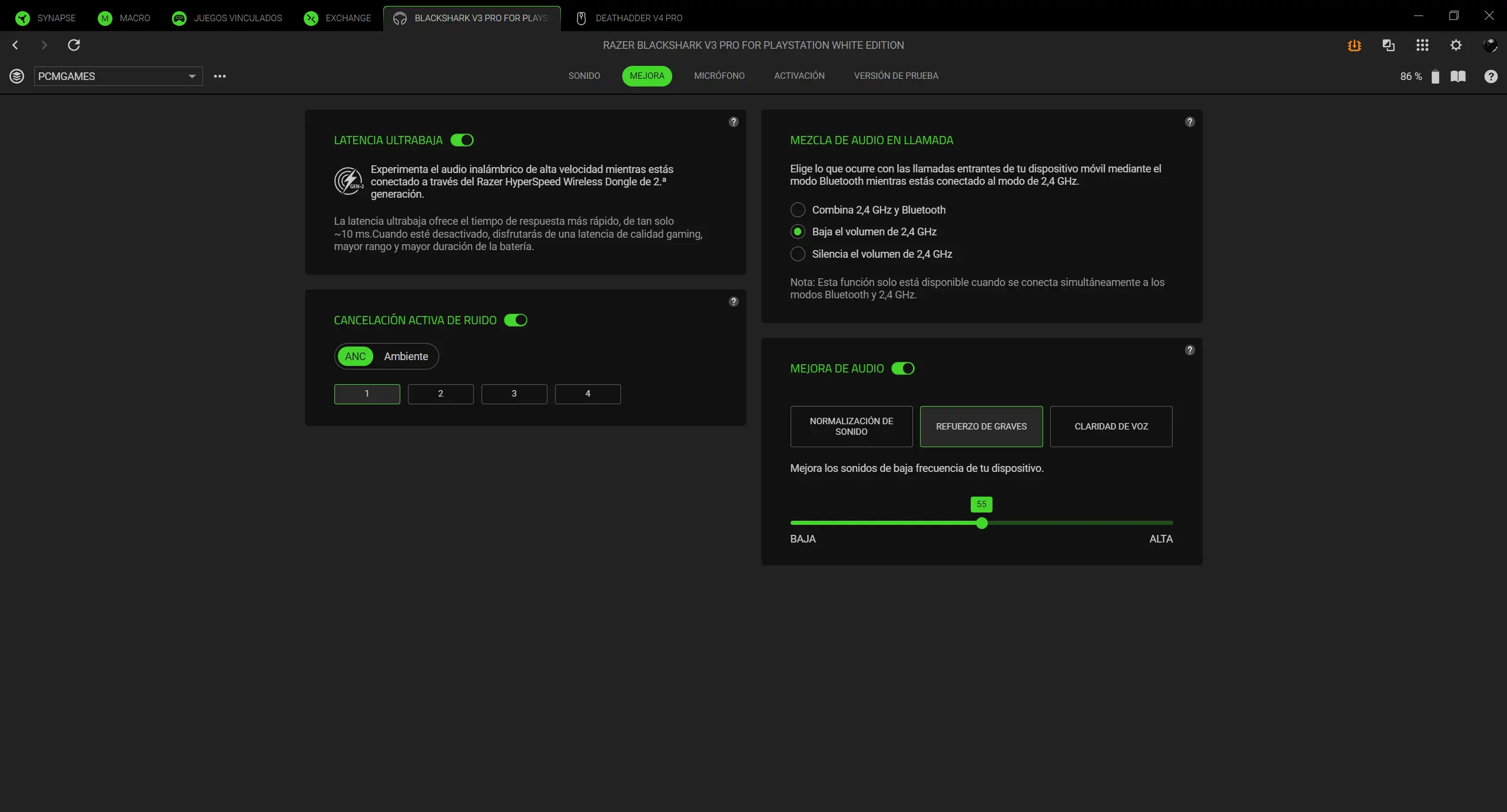Choose Normalización de Sonido mode

(851, 427)
